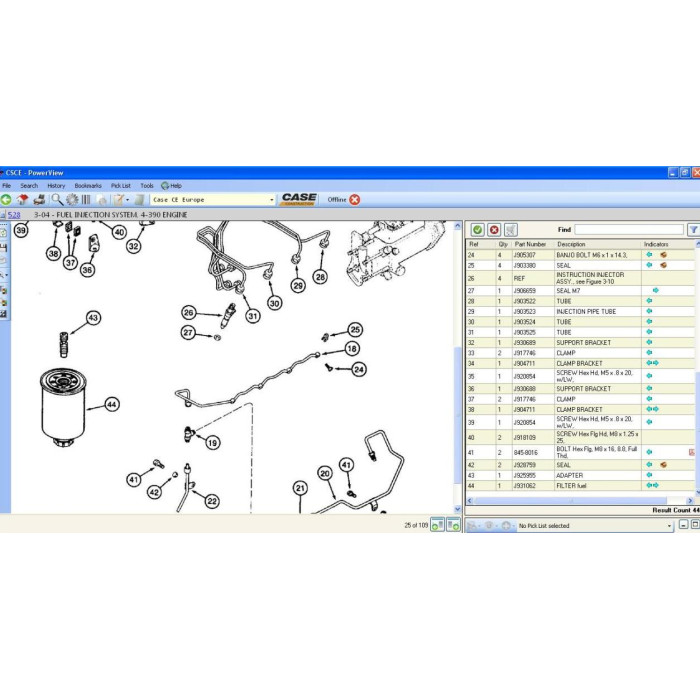Screen dimensions: 700x700
Task: Select the INSTRUCTION INJECTOR ASSY row
Action: pyautogui.click(x=580, y=278)
